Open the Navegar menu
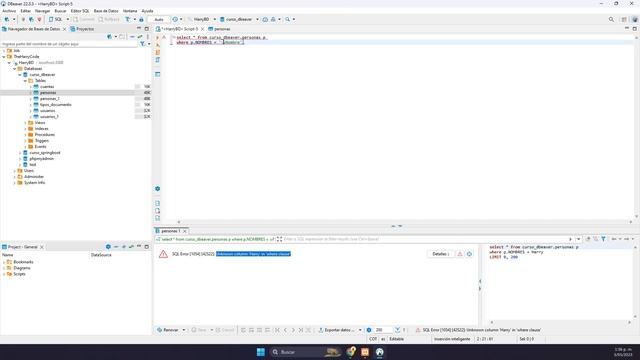The width and height of the screenshot is (640, 360). [x=42, y=11]
